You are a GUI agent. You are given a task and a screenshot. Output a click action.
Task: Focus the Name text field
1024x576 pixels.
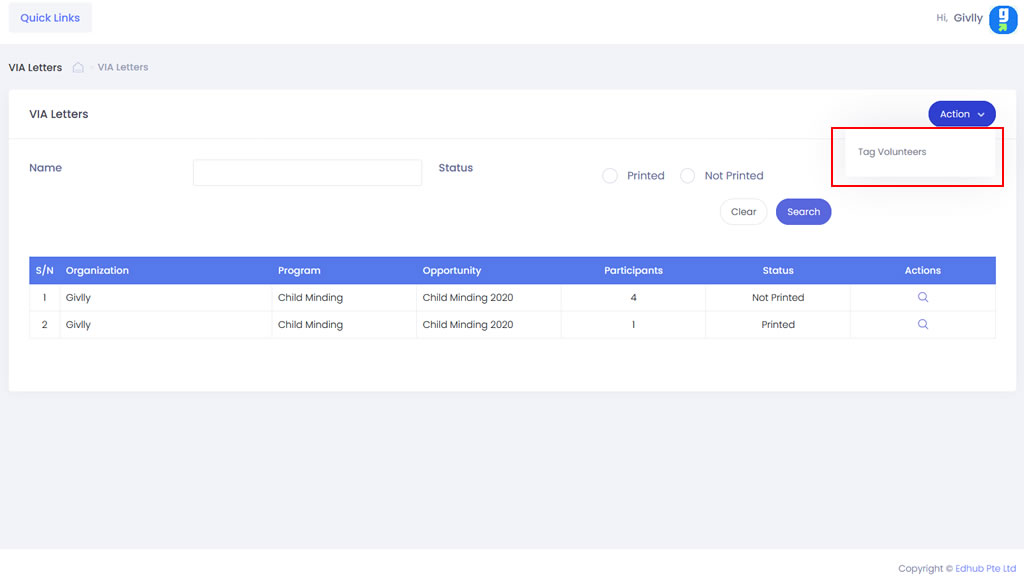coord(307,172)
